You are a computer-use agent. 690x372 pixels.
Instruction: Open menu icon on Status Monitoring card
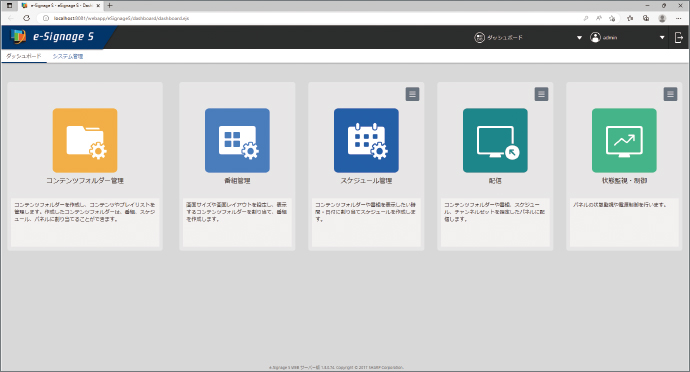(670, 94)
